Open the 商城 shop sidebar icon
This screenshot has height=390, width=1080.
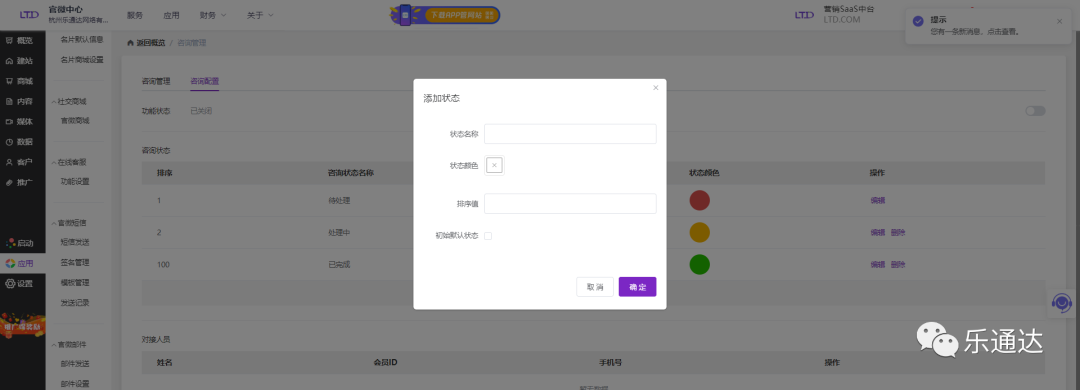point(9,81)
